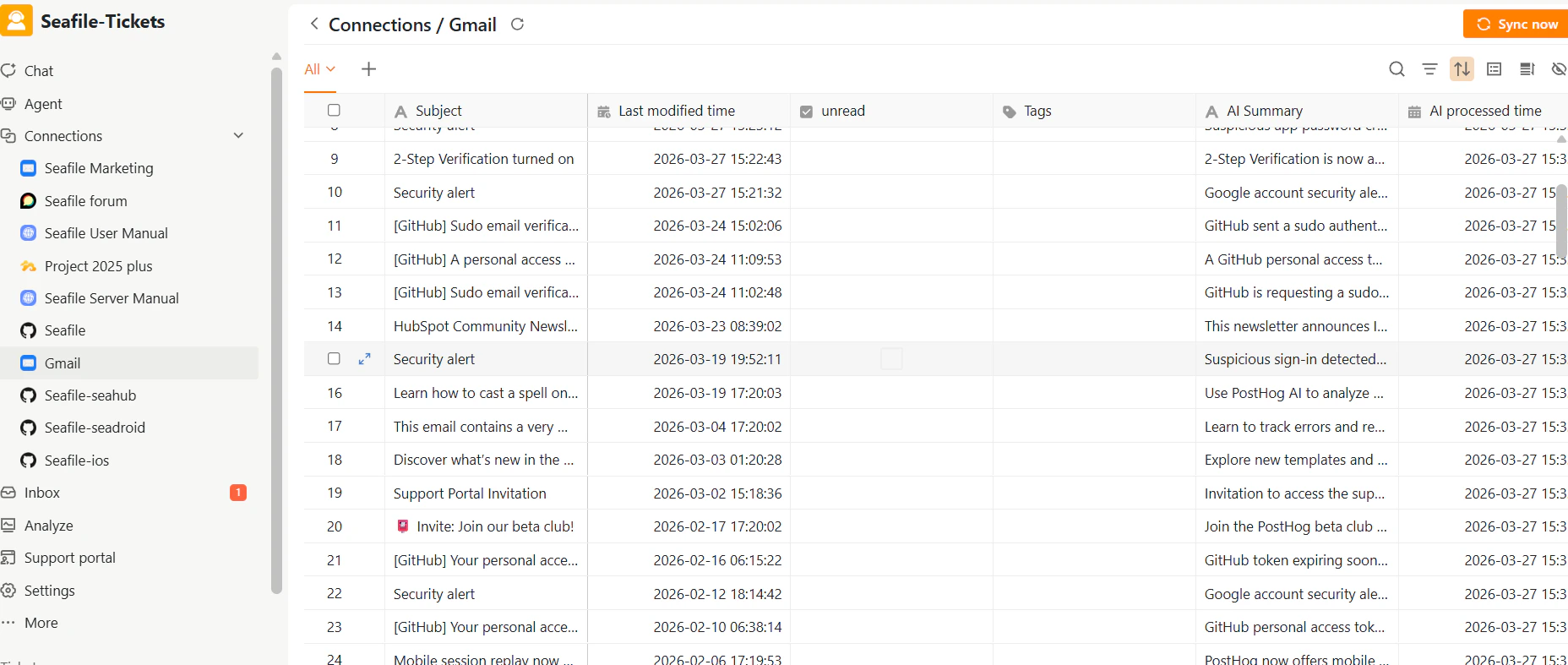The image size is (1568, 665).
Task: Open Project 2025 plus connection
Action: (x=99, y=266)
